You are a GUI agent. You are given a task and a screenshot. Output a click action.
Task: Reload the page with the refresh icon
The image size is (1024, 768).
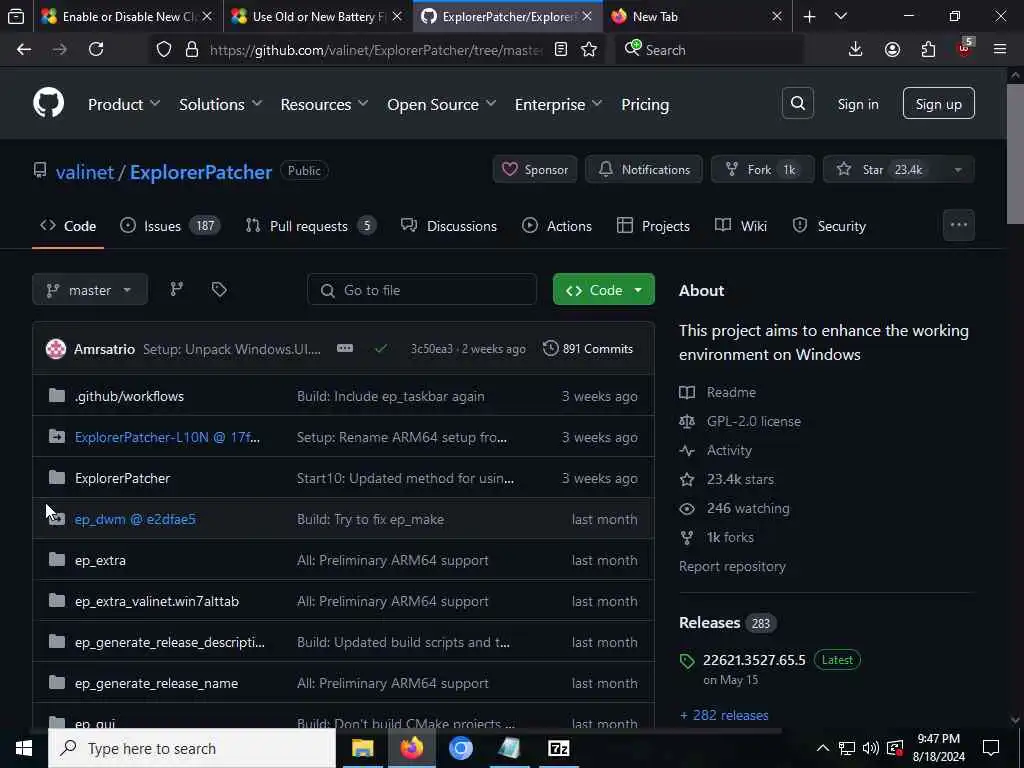[x=96, y=49]
